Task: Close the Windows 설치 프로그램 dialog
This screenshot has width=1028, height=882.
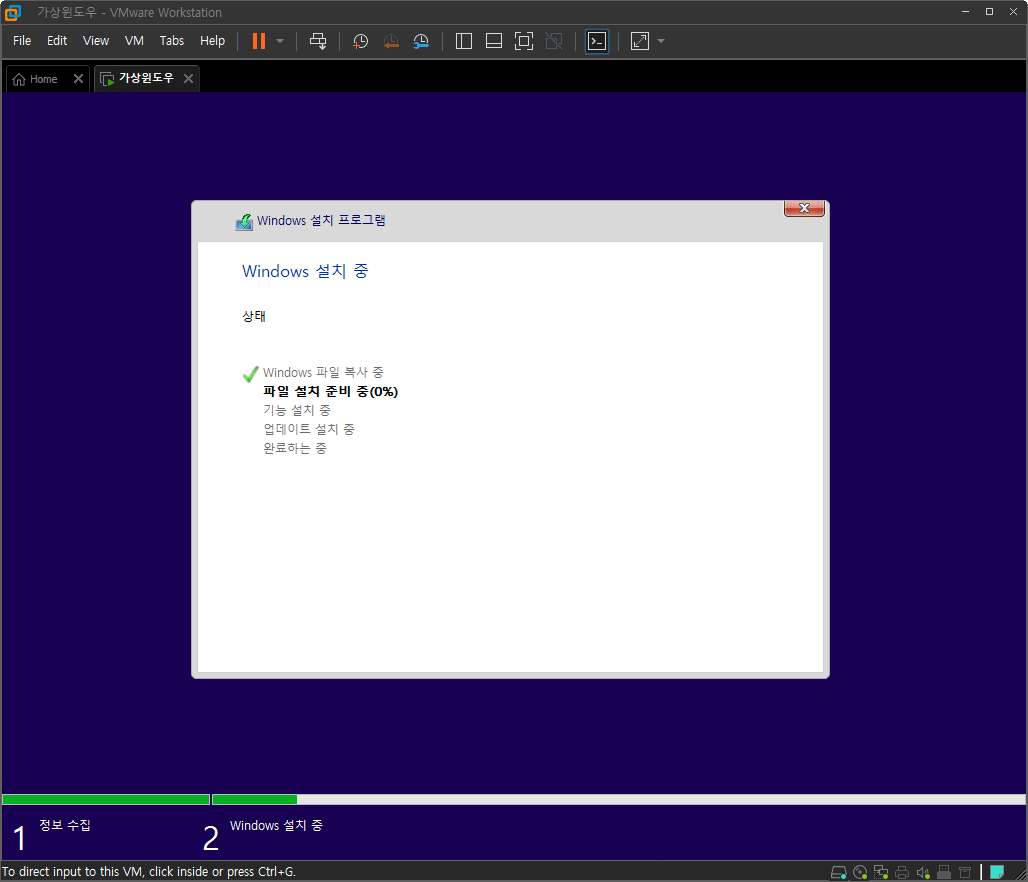Action: click(804, 208)
